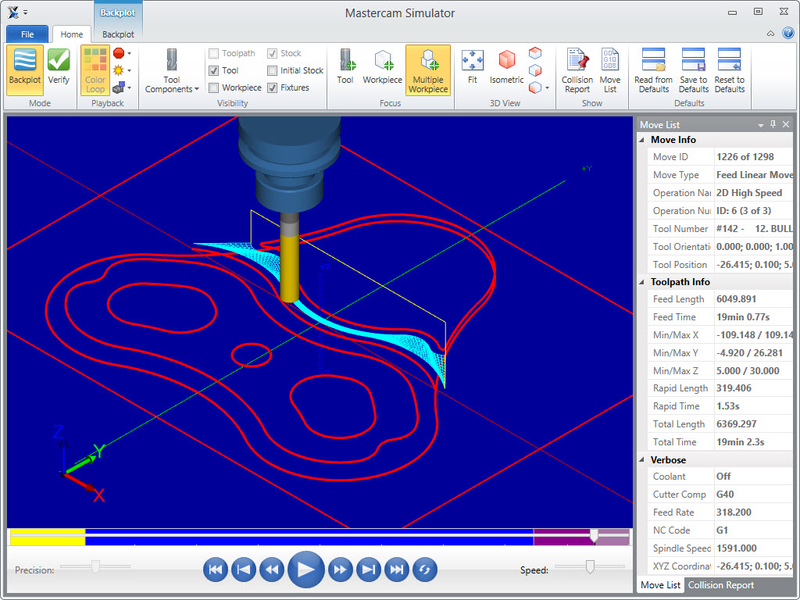
Task: Uncheck the Tool visibility checkbox
Action: point(214,70)
